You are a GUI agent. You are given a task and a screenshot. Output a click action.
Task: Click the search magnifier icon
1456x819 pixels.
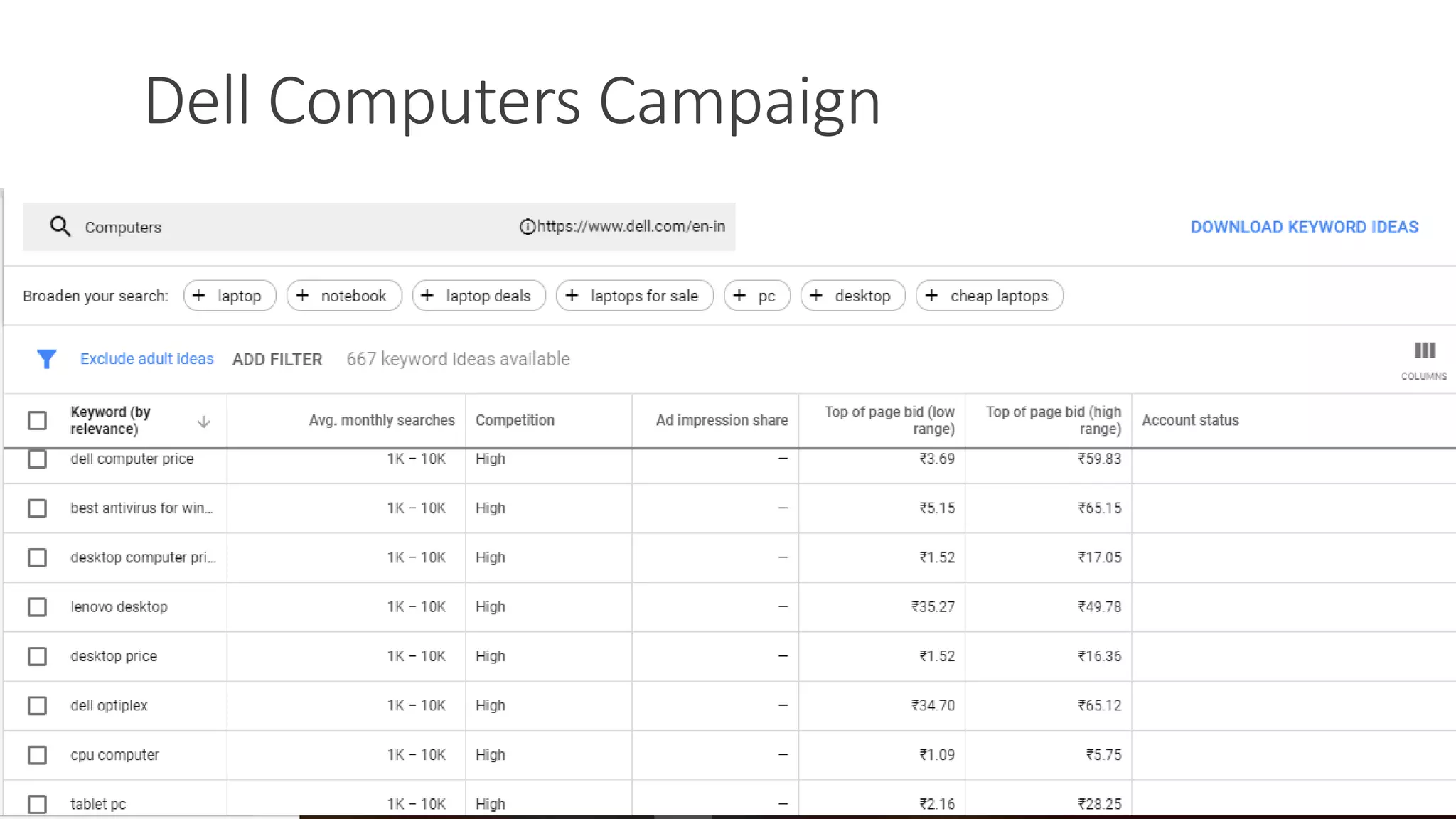pyautogui.click(x=60, y=227)
